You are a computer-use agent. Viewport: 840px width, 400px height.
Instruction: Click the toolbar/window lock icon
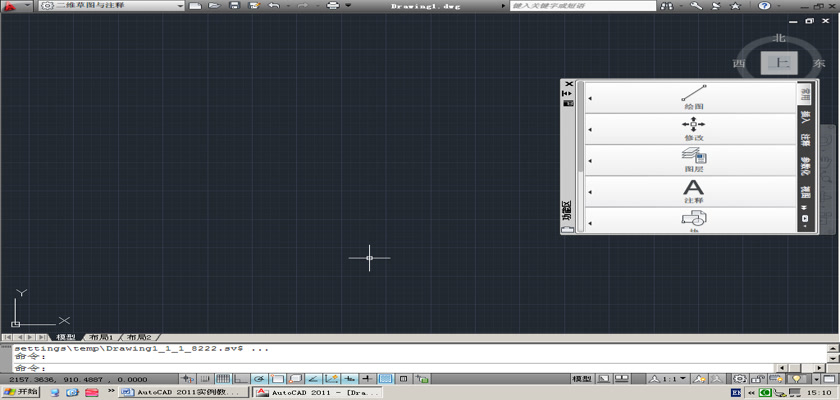point(758,379)
